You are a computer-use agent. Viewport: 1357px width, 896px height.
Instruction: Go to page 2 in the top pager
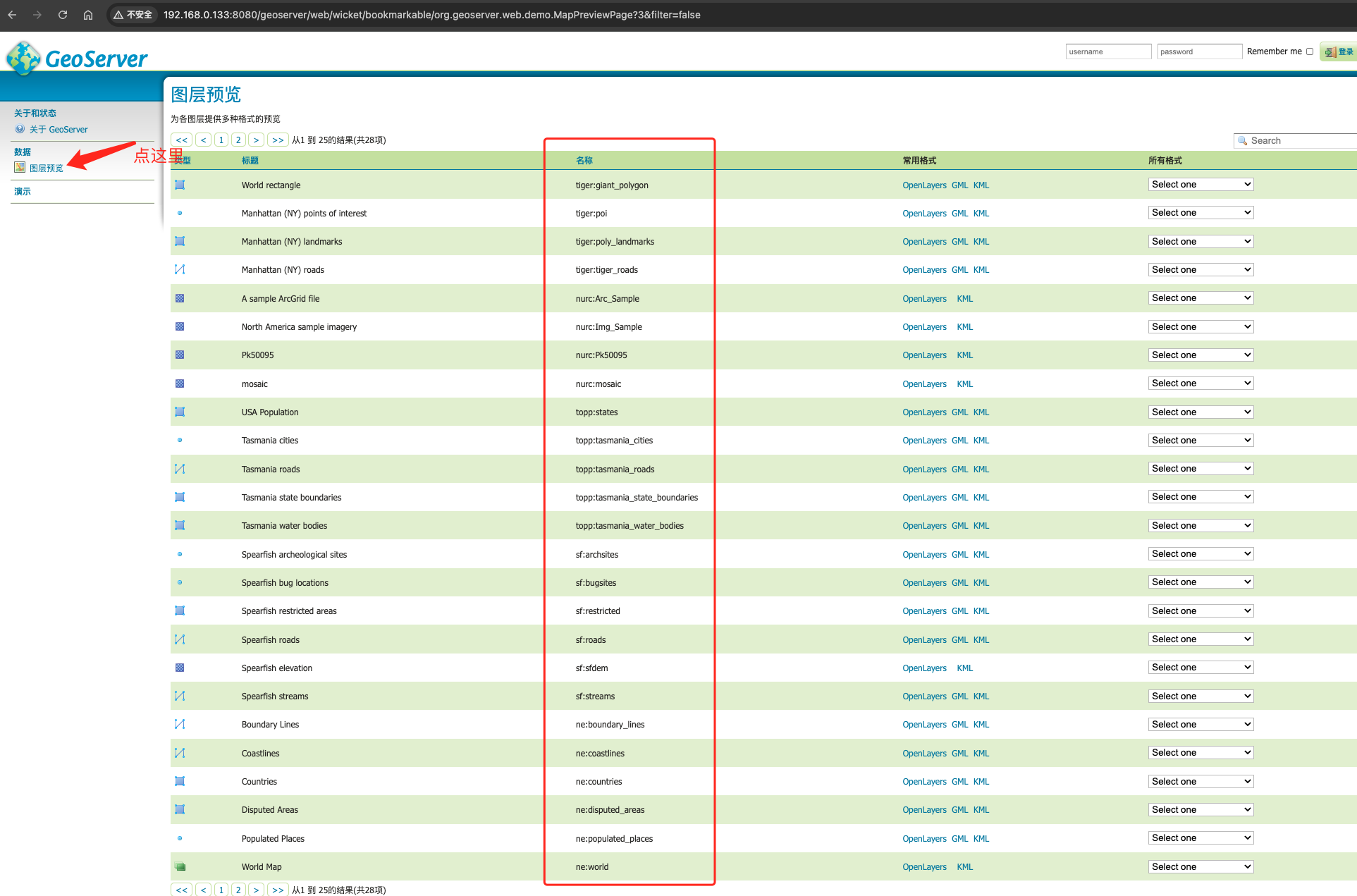point(238,140)
